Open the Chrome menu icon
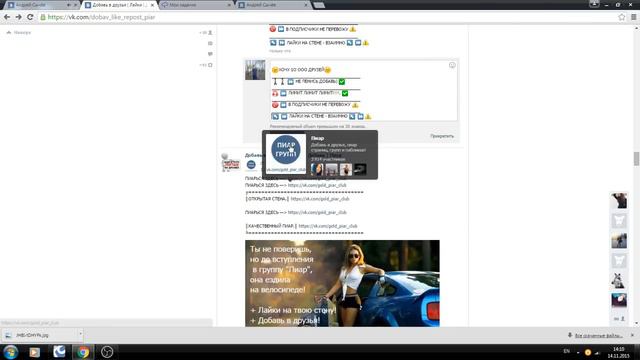The height and width of the screenshot is (360, 640). pos(633,17)
